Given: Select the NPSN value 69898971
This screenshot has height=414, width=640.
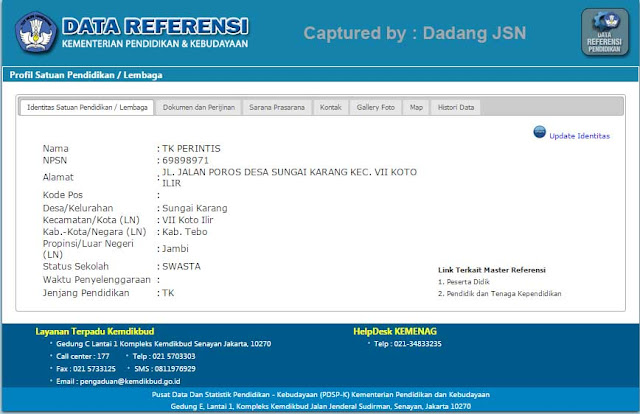Looking at the screenshot, I should point(185,160).
